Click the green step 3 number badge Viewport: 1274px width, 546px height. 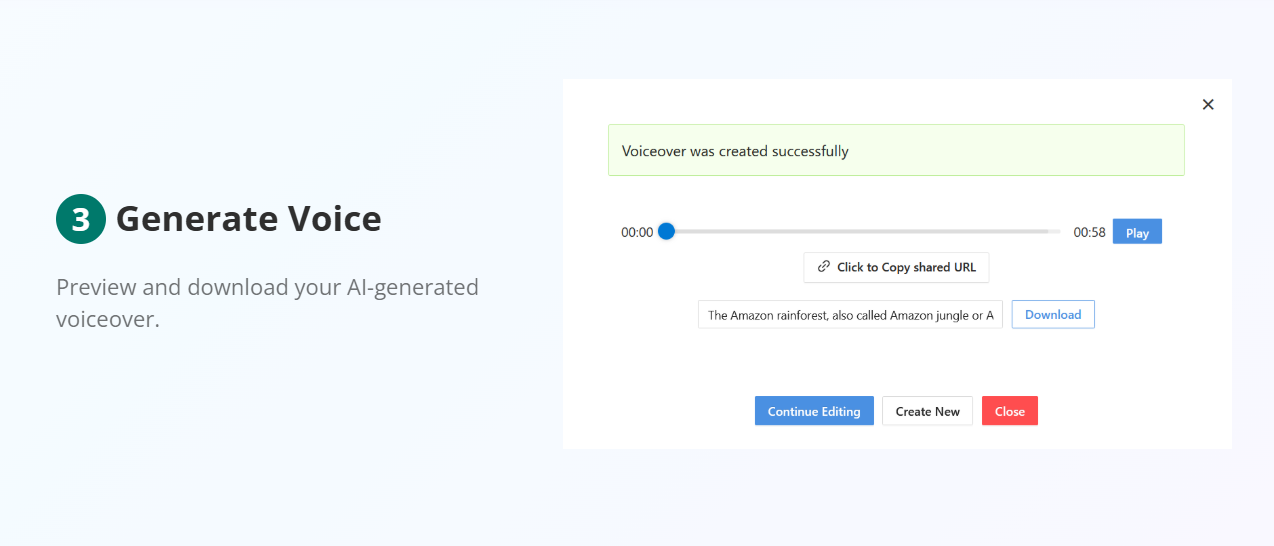click(80, 219)
